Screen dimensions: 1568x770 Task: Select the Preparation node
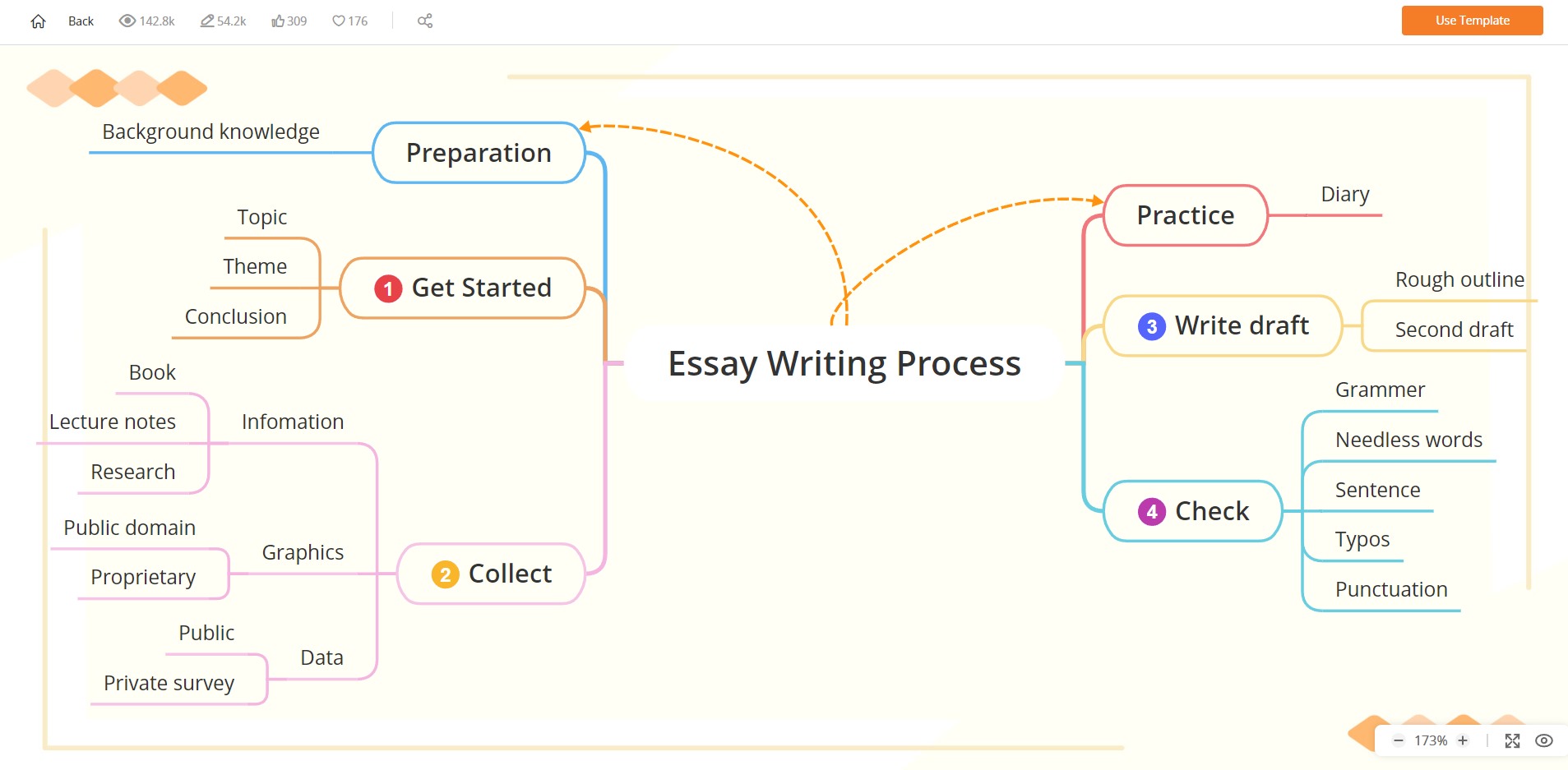[x=479, y=153]
